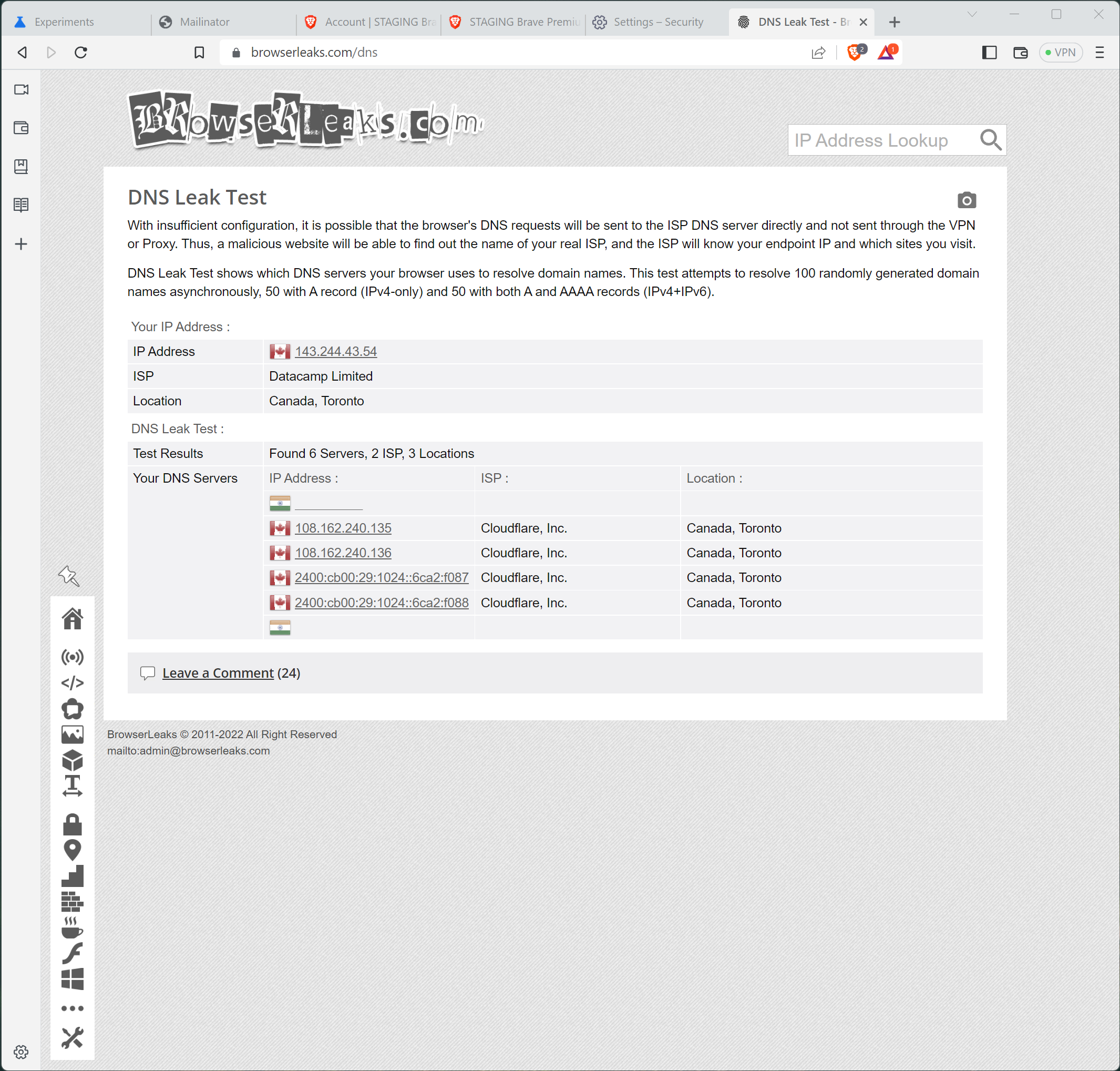1120x1071 pixels.
Task: Open the WebGL test cube icon
Action: tap(73, 760)
